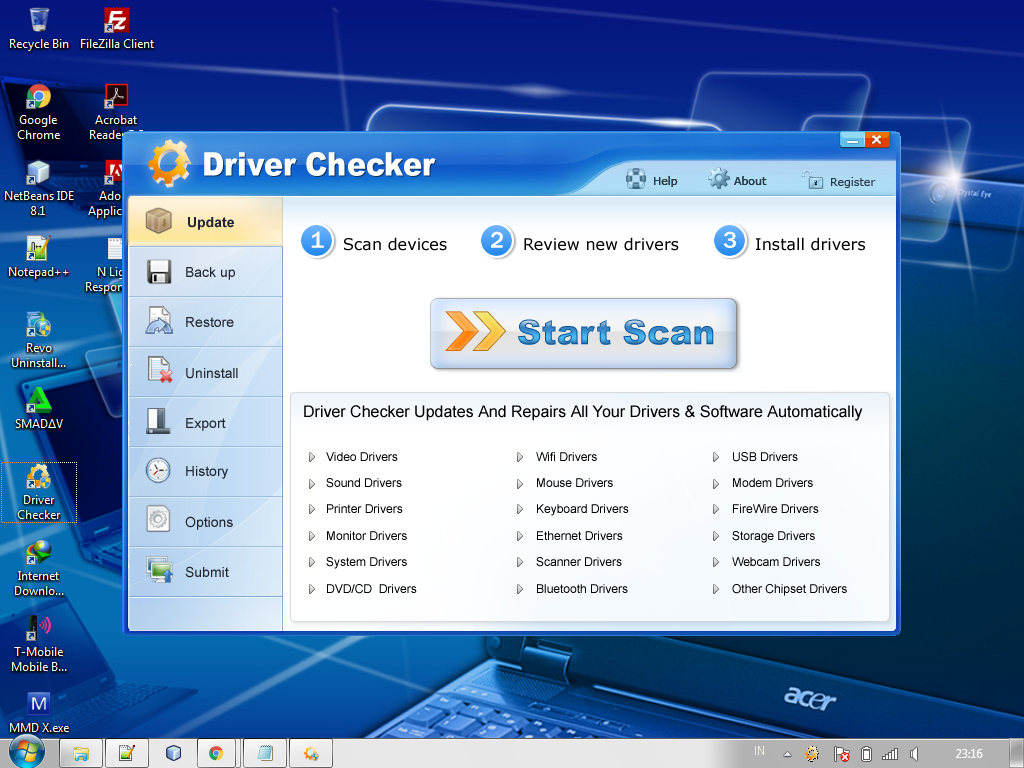Screen dimensions: 1024x768
Task: Click the Start Scan button
Action: click(584, 333)
